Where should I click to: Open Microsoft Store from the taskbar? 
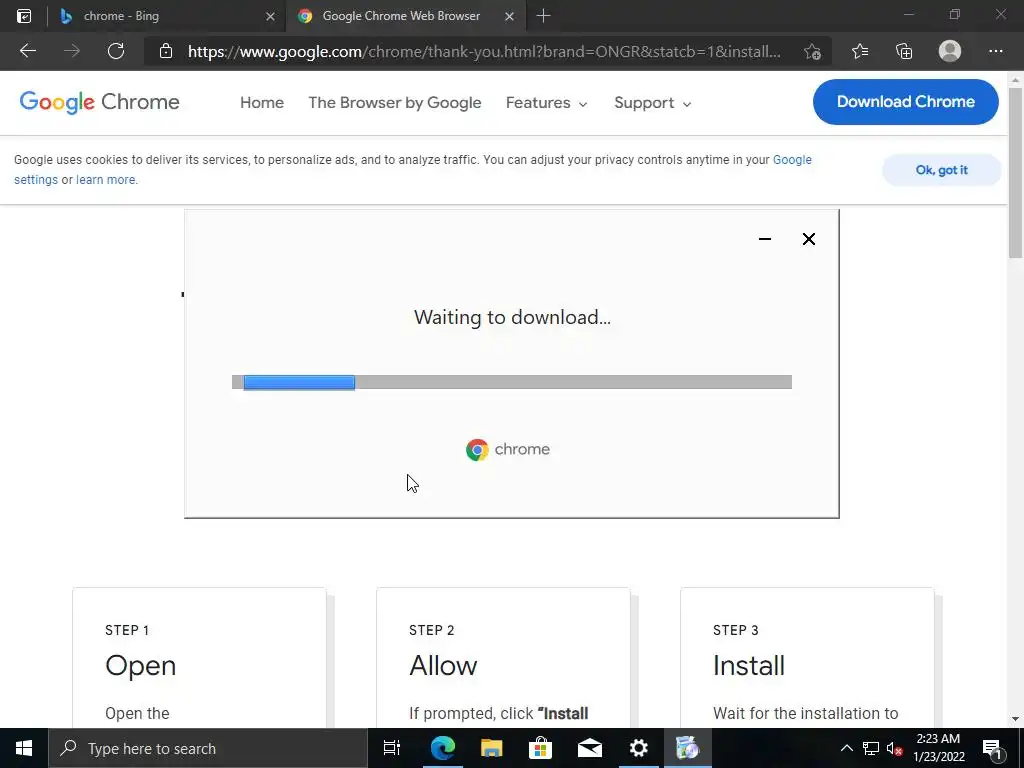click(x=540, y=748)
